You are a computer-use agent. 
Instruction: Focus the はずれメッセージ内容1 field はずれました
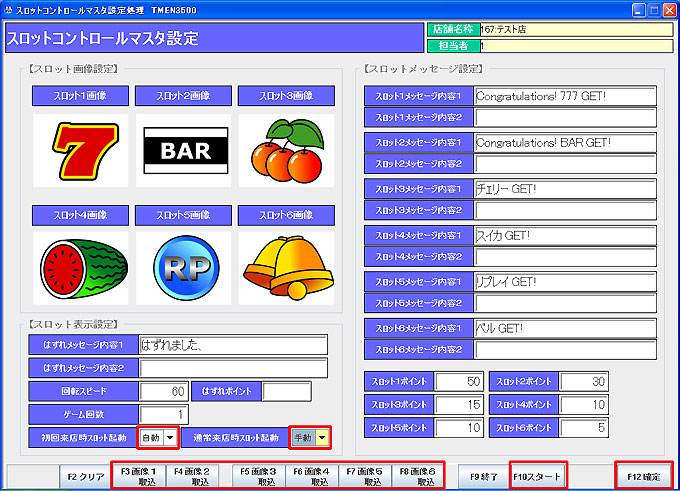pyautogui.click(x=233, y=345)
